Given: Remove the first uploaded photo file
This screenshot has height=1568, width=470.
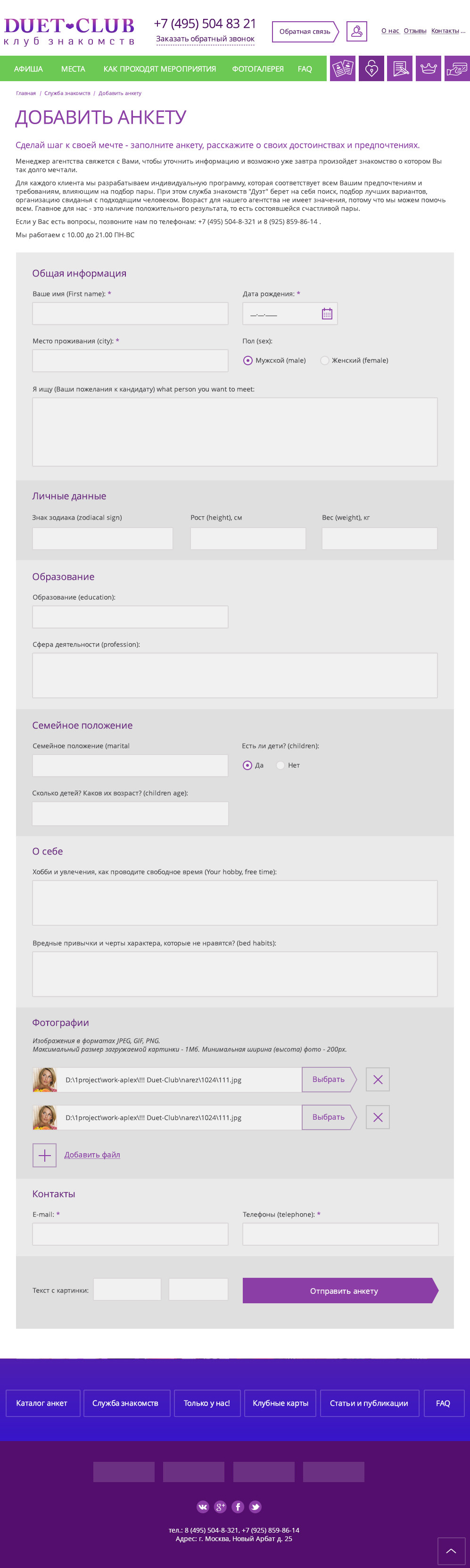Looking at the screenshot, I should click(377, 1079).
